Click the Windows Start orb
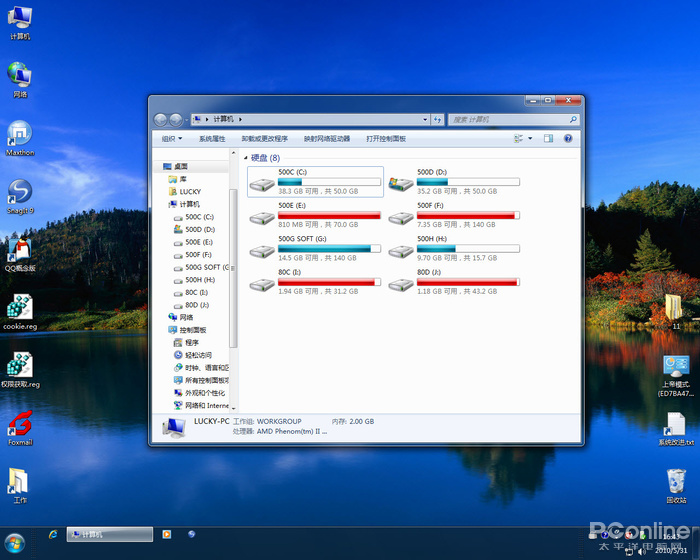This screenshot has height=560, width=700. click(15, 543)
